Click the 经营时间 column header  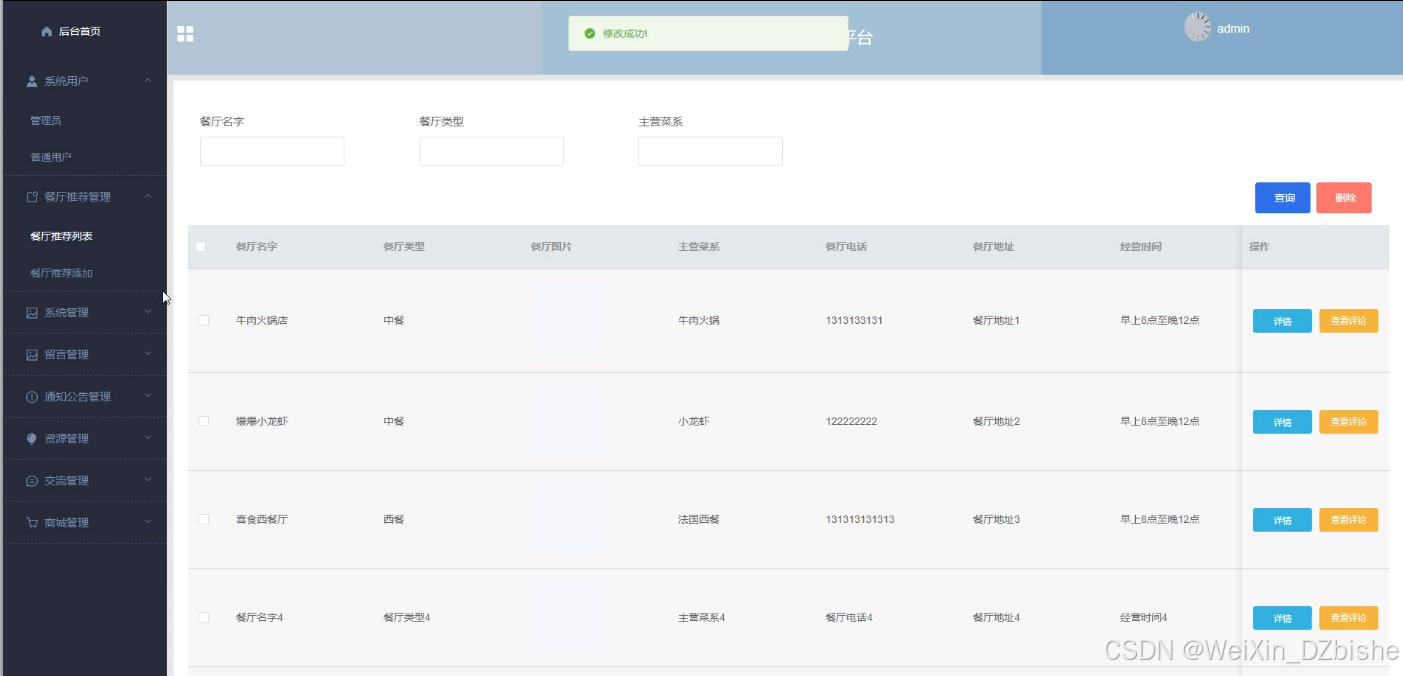coord(1141,247)
